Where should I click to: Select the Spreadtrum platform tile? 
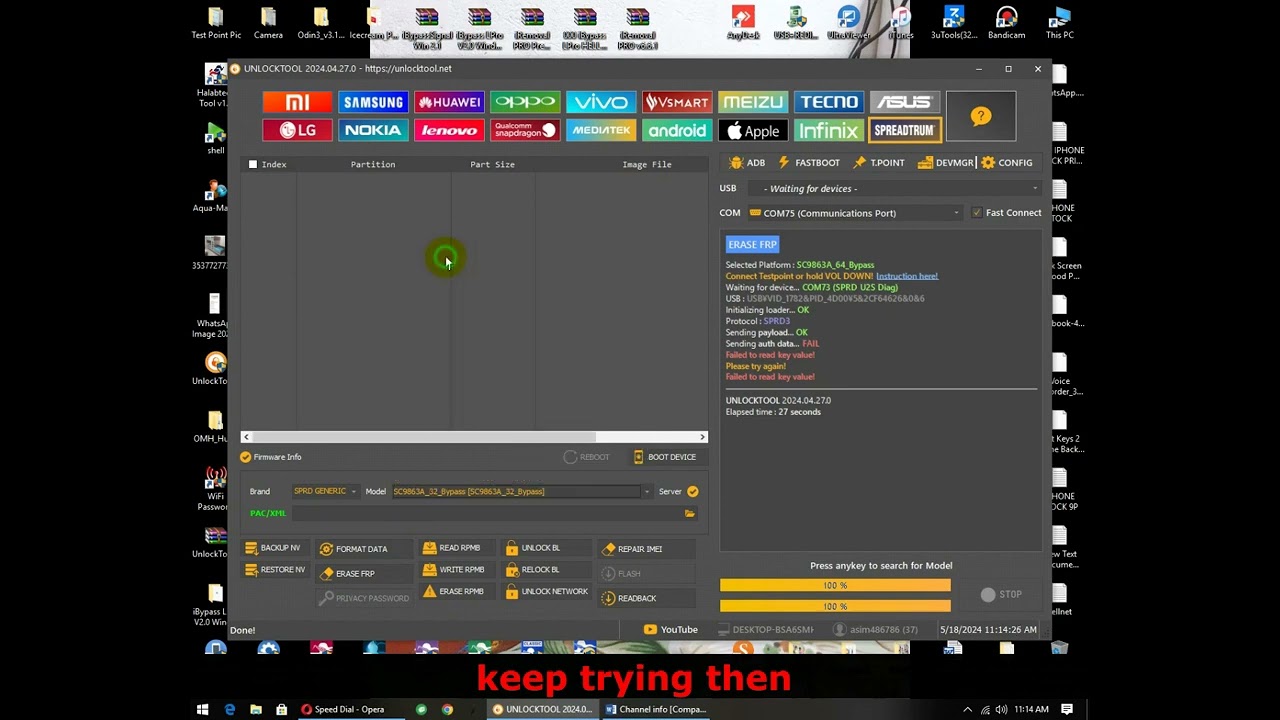tap(905, 130)
